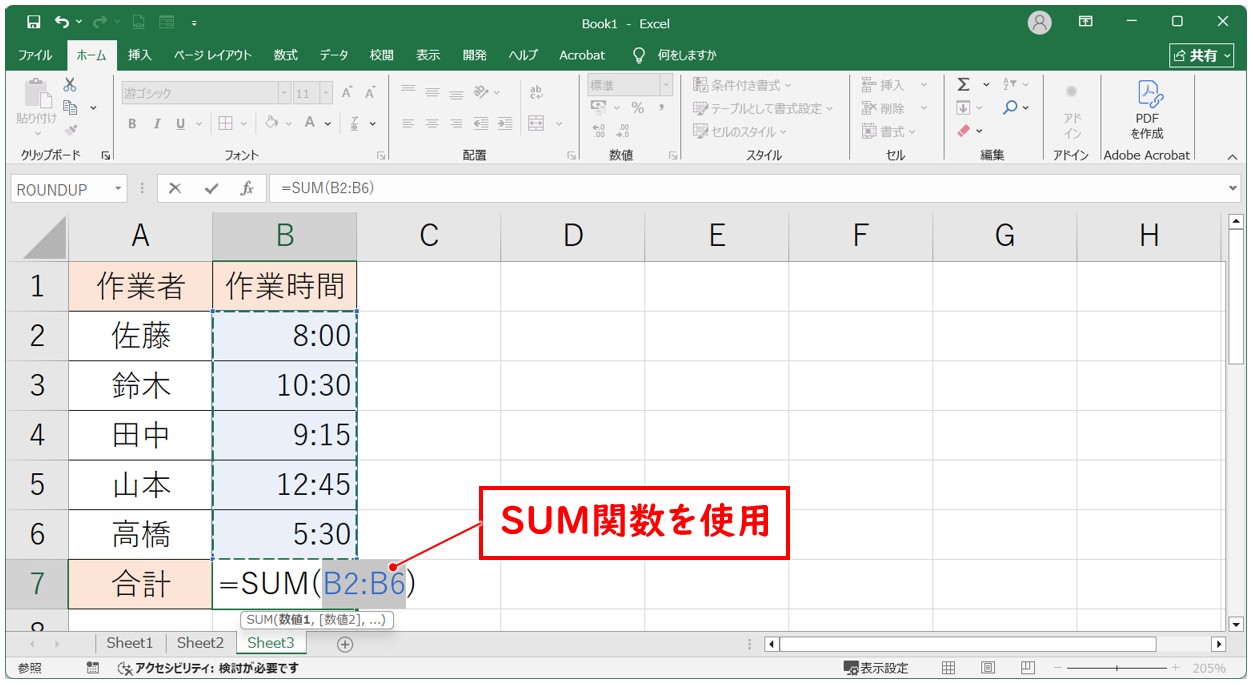The height and width of the screenshot is (685, 1253).
Task: Collapse the ribbon with the caret
Action: click(x=1232, y=156)
